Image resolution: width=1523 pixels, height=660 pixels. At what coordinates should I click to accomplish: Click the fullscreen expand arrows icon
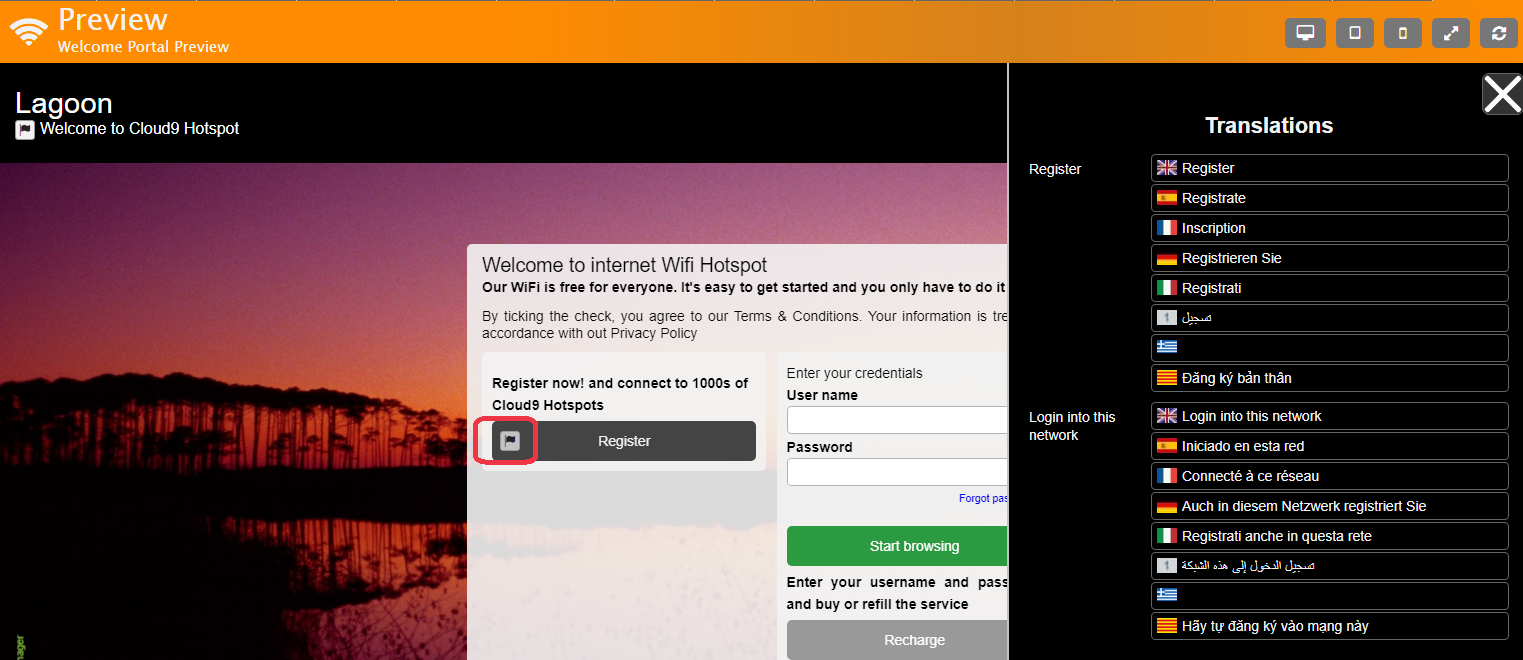coord(1450,33)
